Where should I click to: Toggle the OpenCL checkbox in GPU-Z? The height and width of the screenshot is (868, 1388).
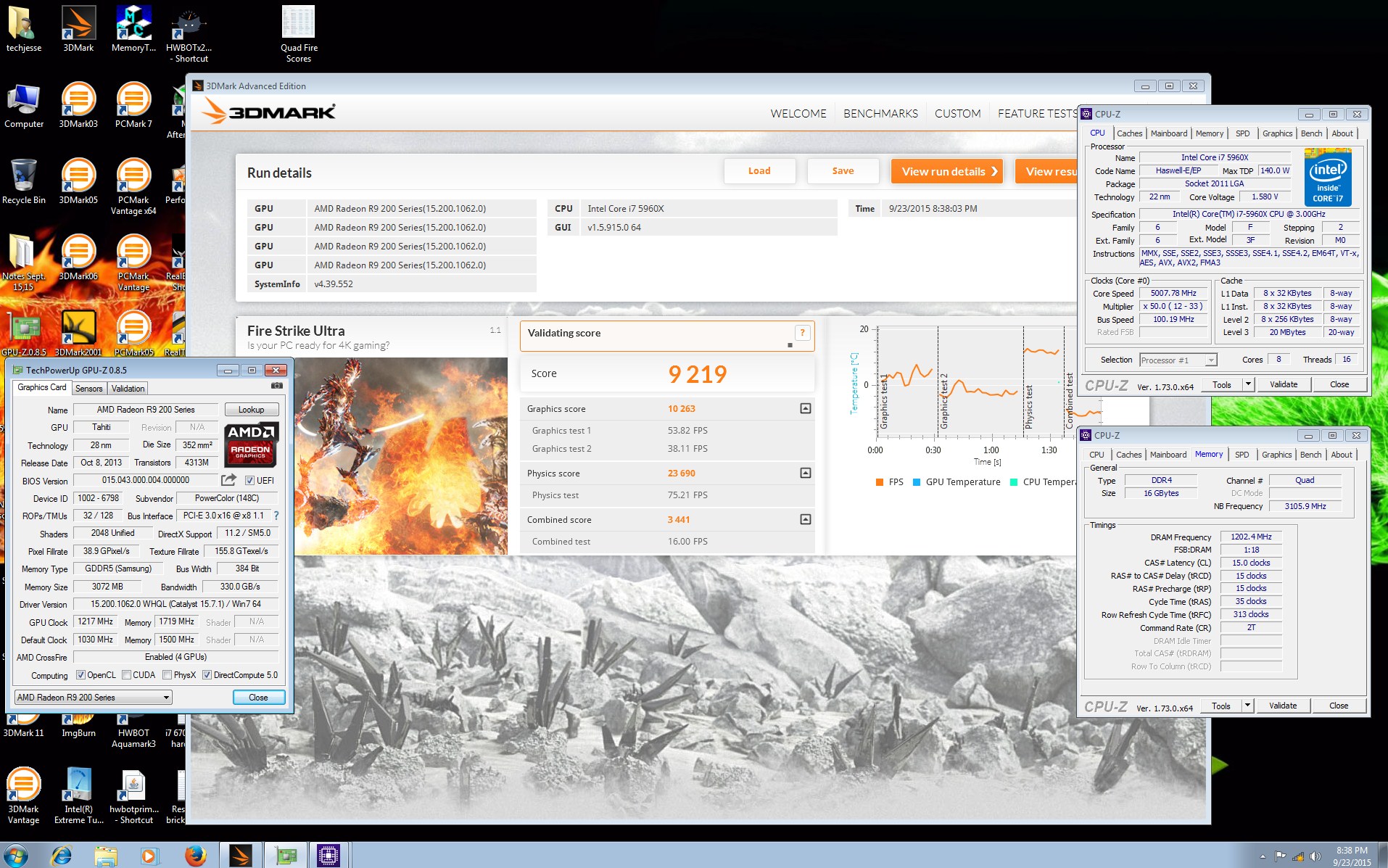point(80,675)
